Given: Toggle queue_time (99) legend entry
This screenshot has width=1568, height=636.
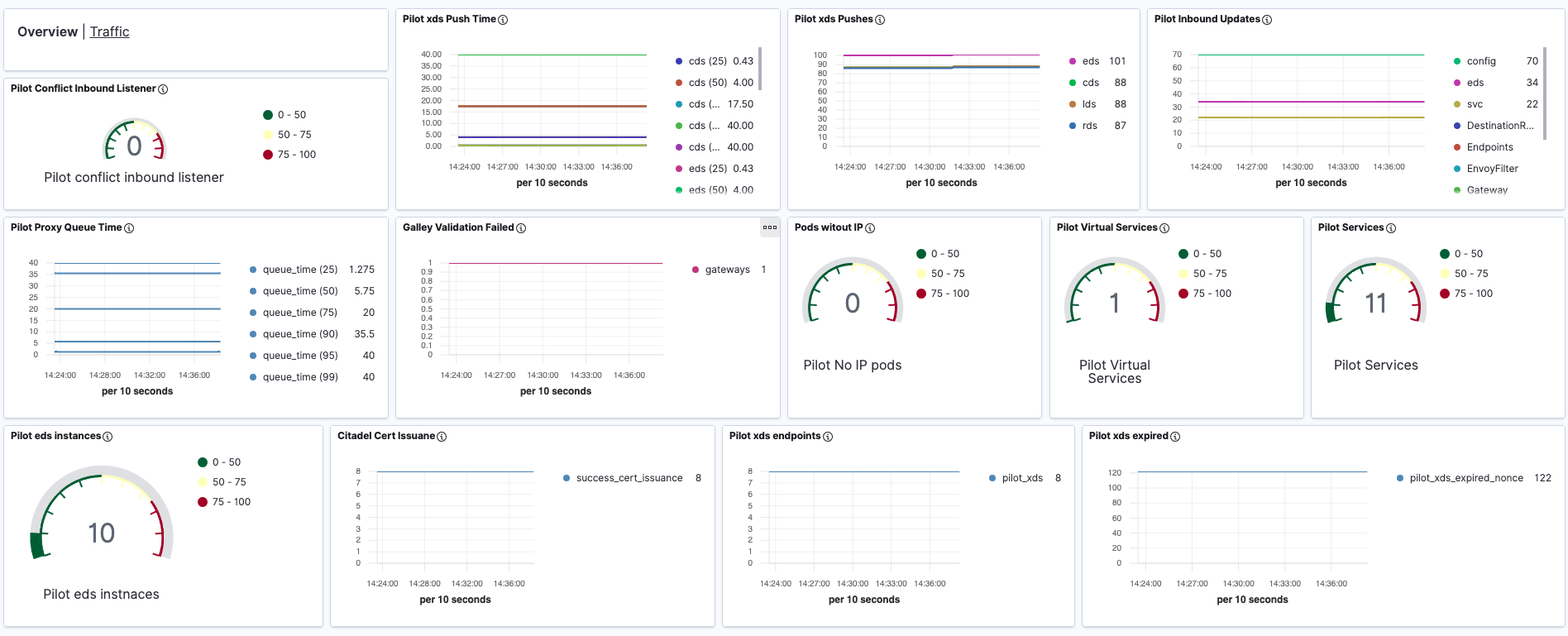Looking at the screenshot, I should 299,377.
